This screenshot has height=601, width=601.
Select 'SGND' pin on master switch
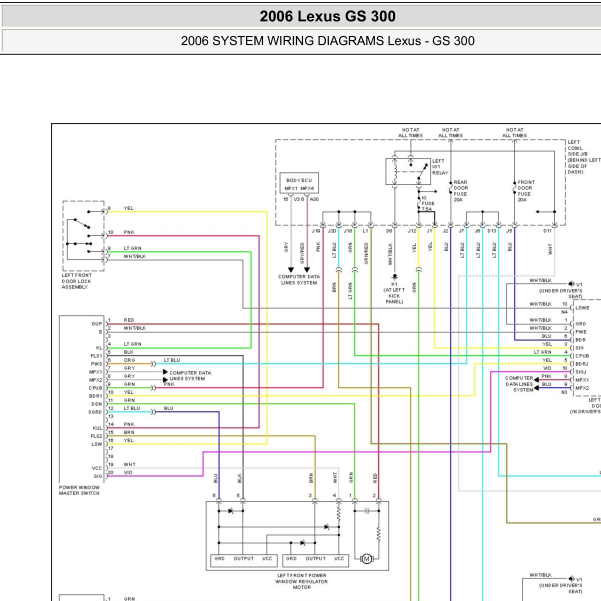pyautogui.click(x=95, y=412)
